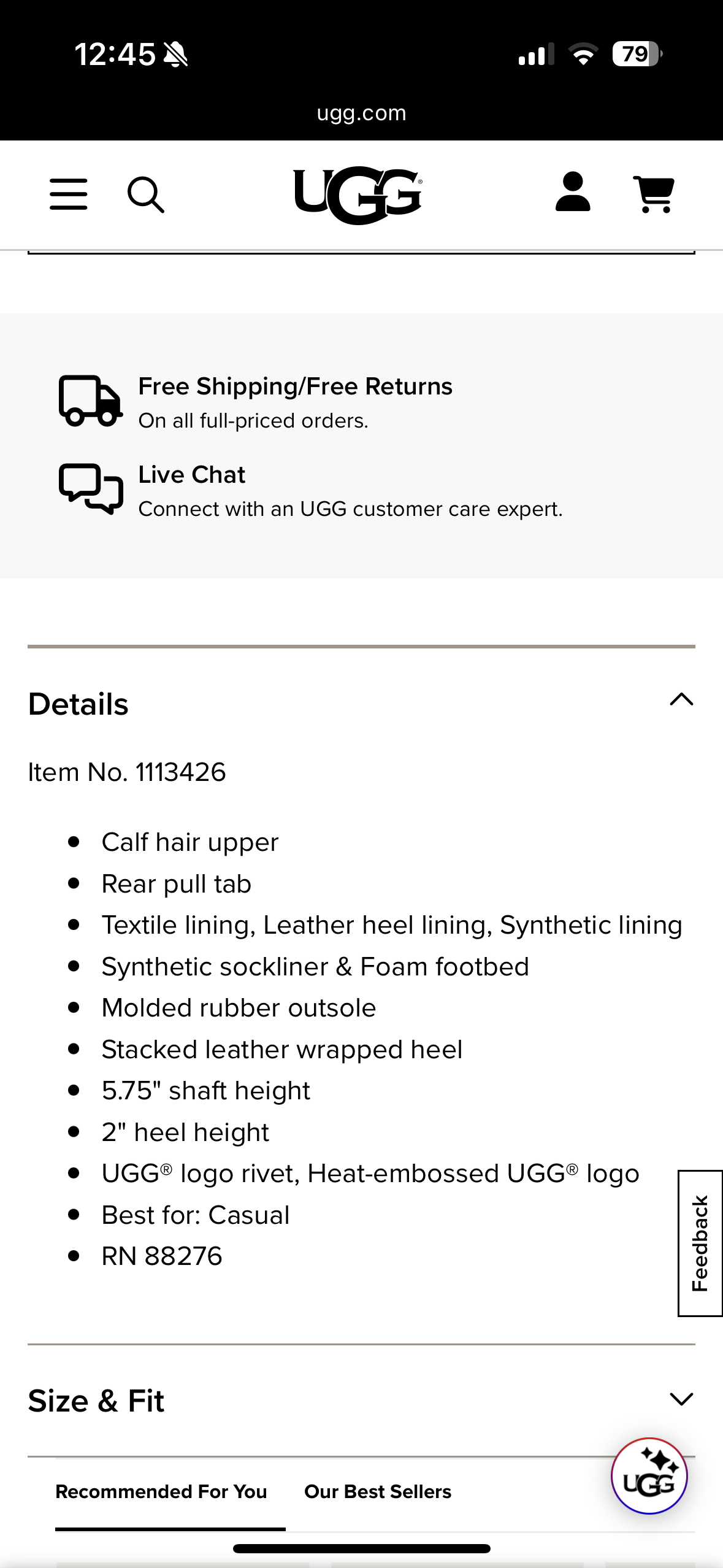Switch to the Our Best Sellers tab

(378, 1491)
